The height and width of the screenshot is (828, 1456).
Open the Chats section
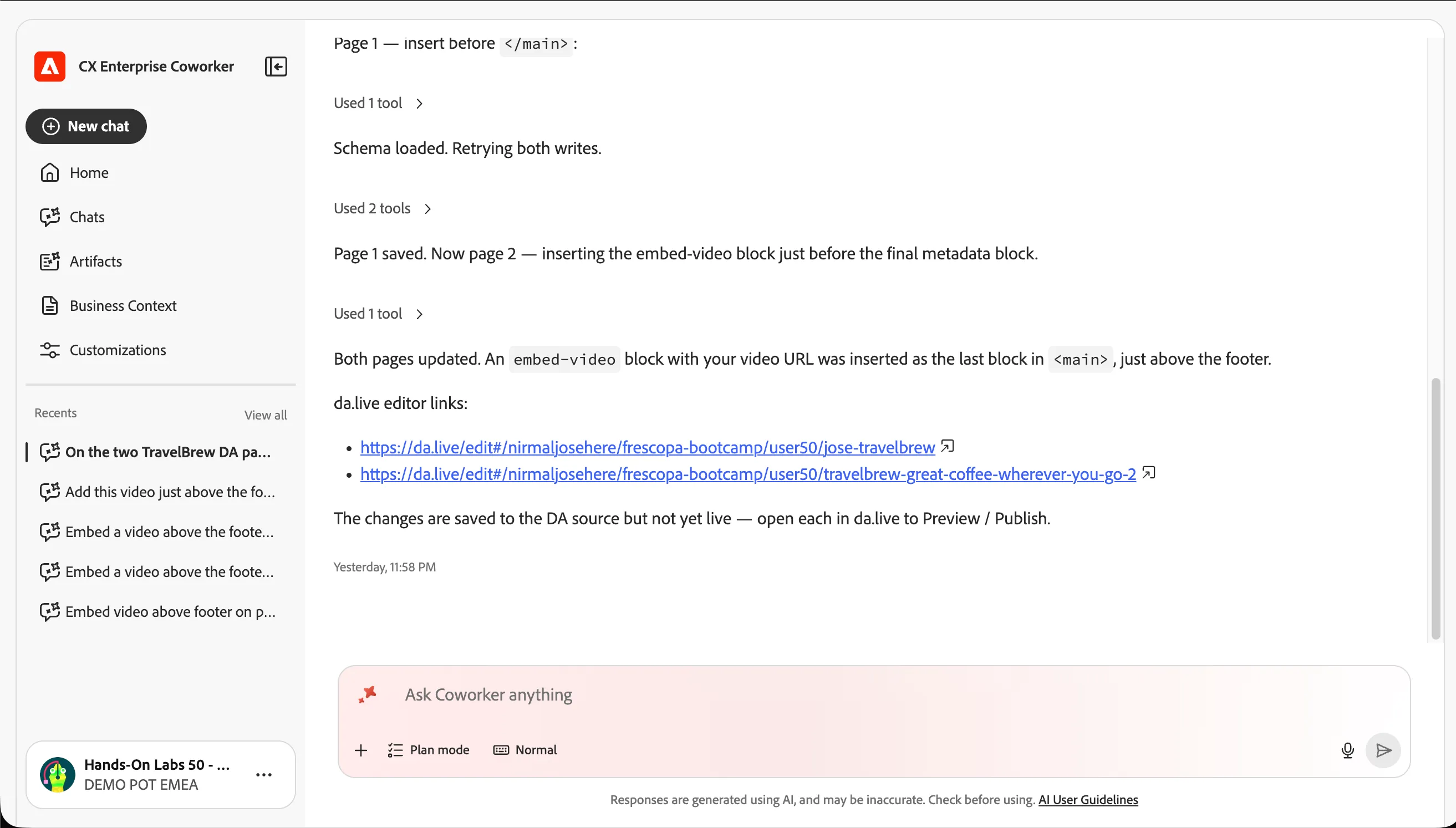(72, 217)
